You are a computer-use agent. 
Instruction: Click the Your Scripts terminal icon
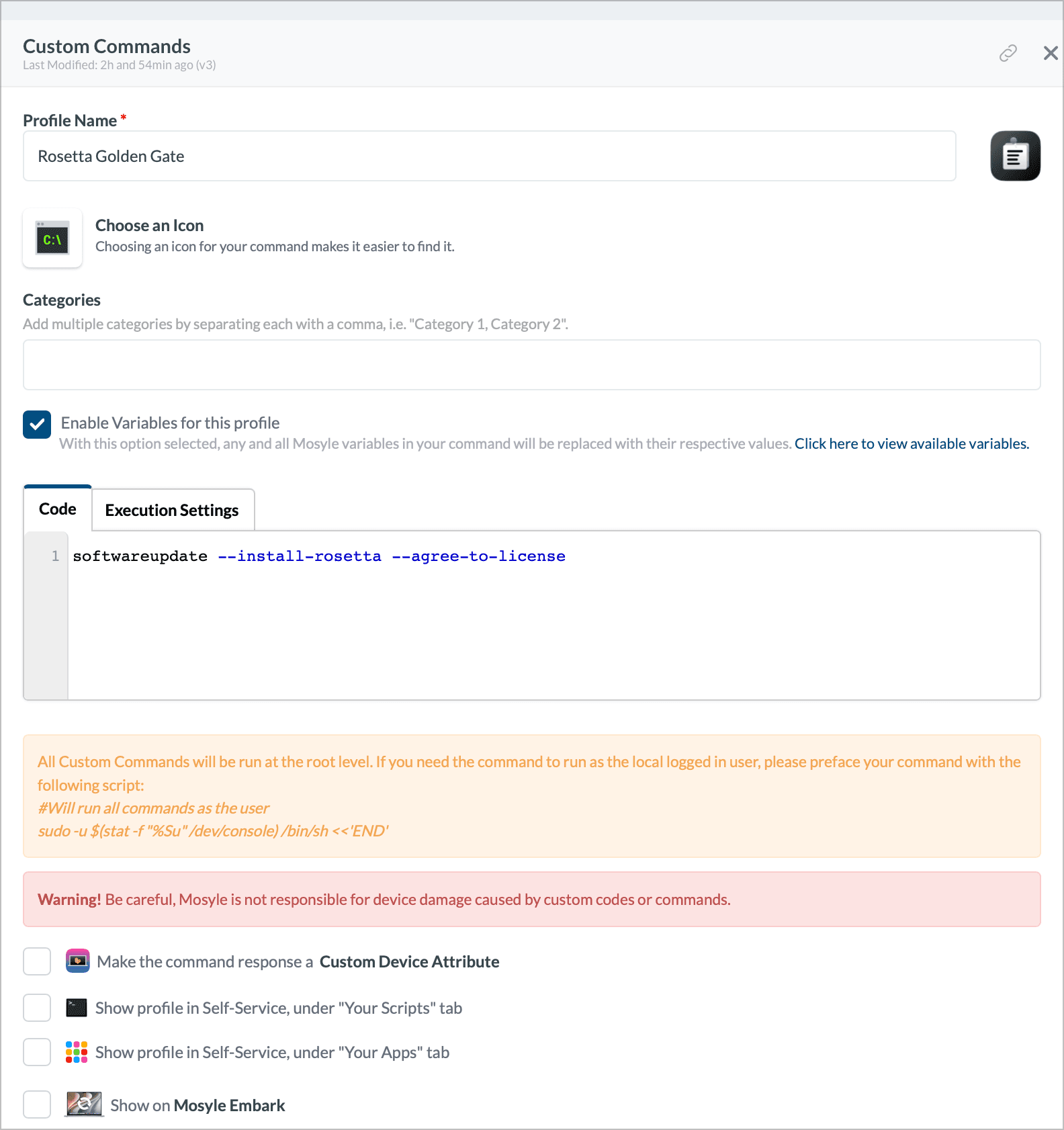(x=77, y=1008)
